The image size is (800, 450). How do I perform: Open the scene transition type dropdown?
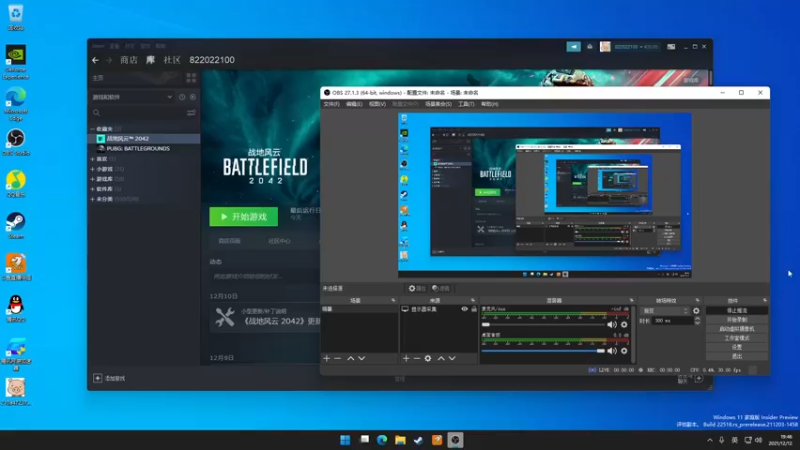665,311
